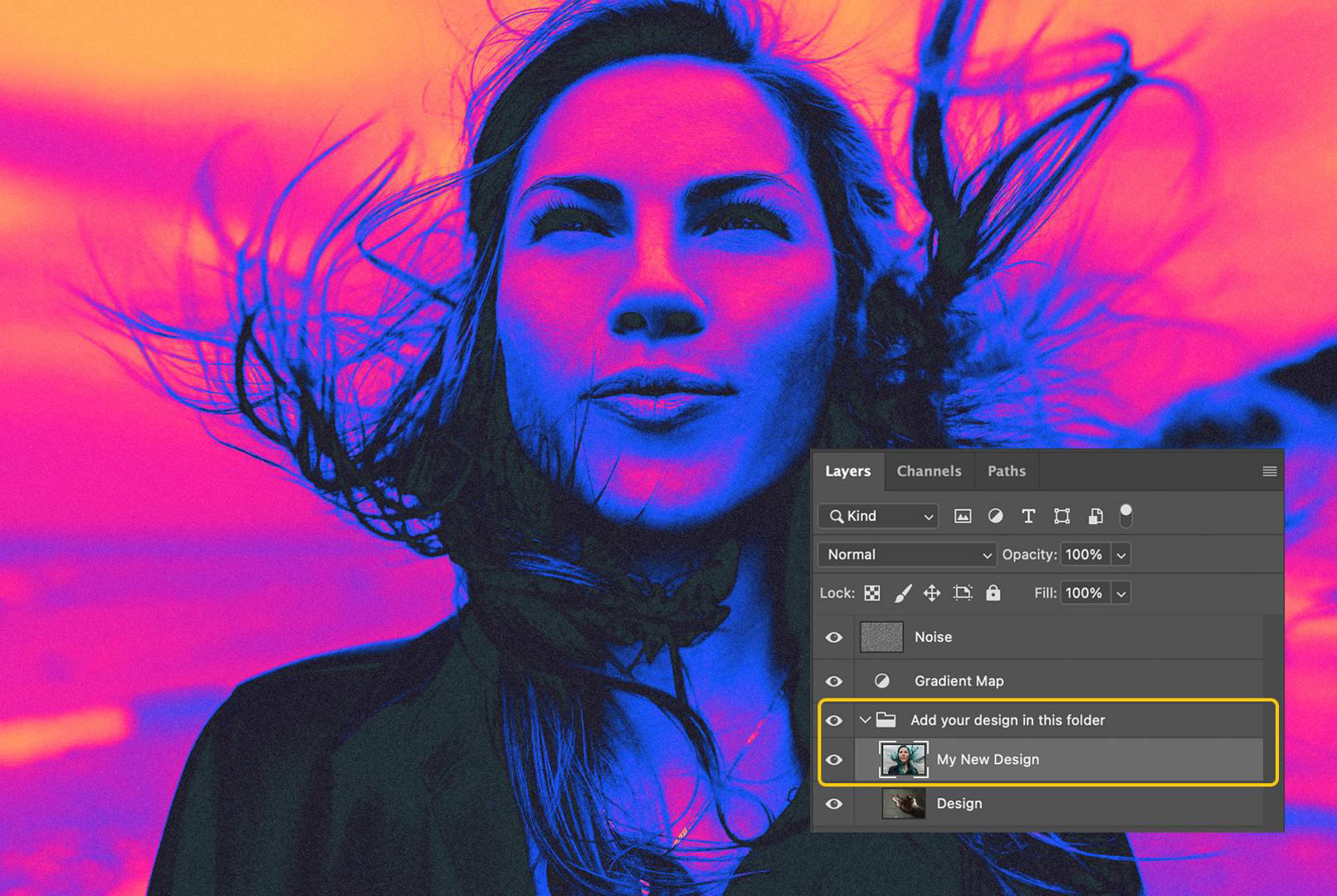Viewport: 1337px width, 896px height.
Task: Switch to the Channels tab
Action: pos(928,470)
